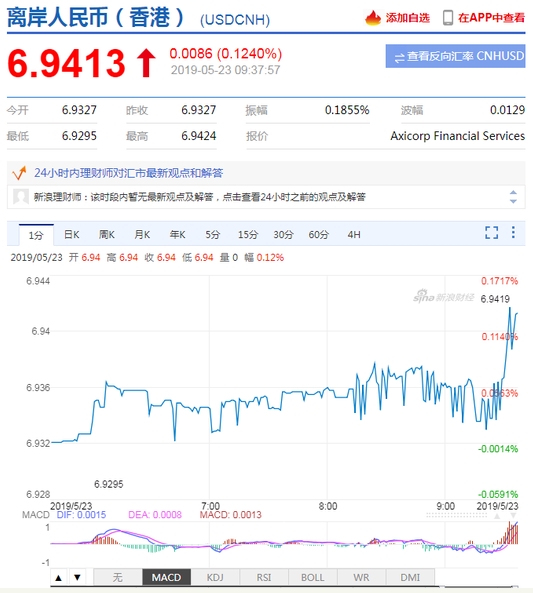Click the down triangle indicator button
Image resolution: width=533 pixels, height=593 pixels.
[x=77, y=577]
